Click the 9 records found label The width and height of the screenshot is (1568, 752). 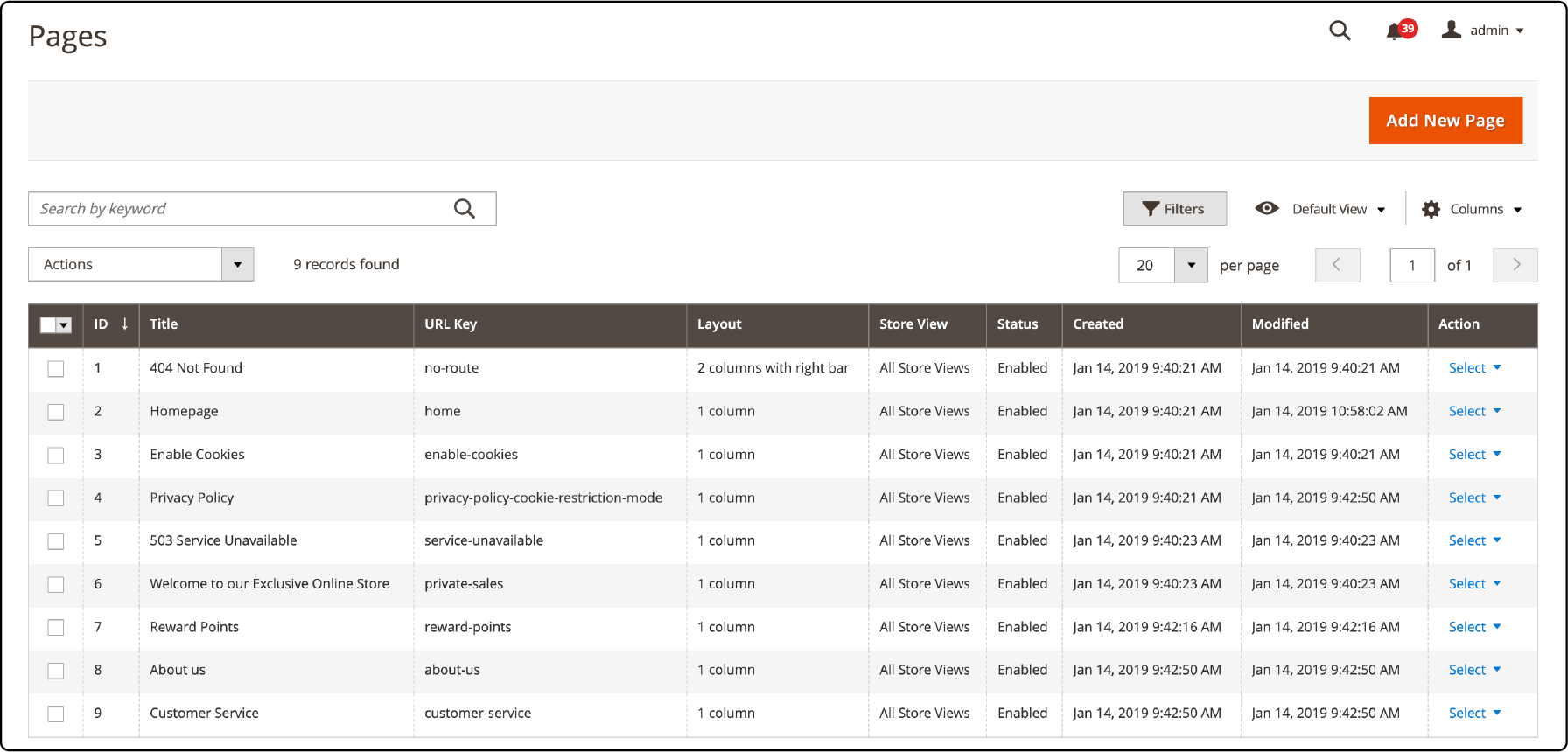346,264
